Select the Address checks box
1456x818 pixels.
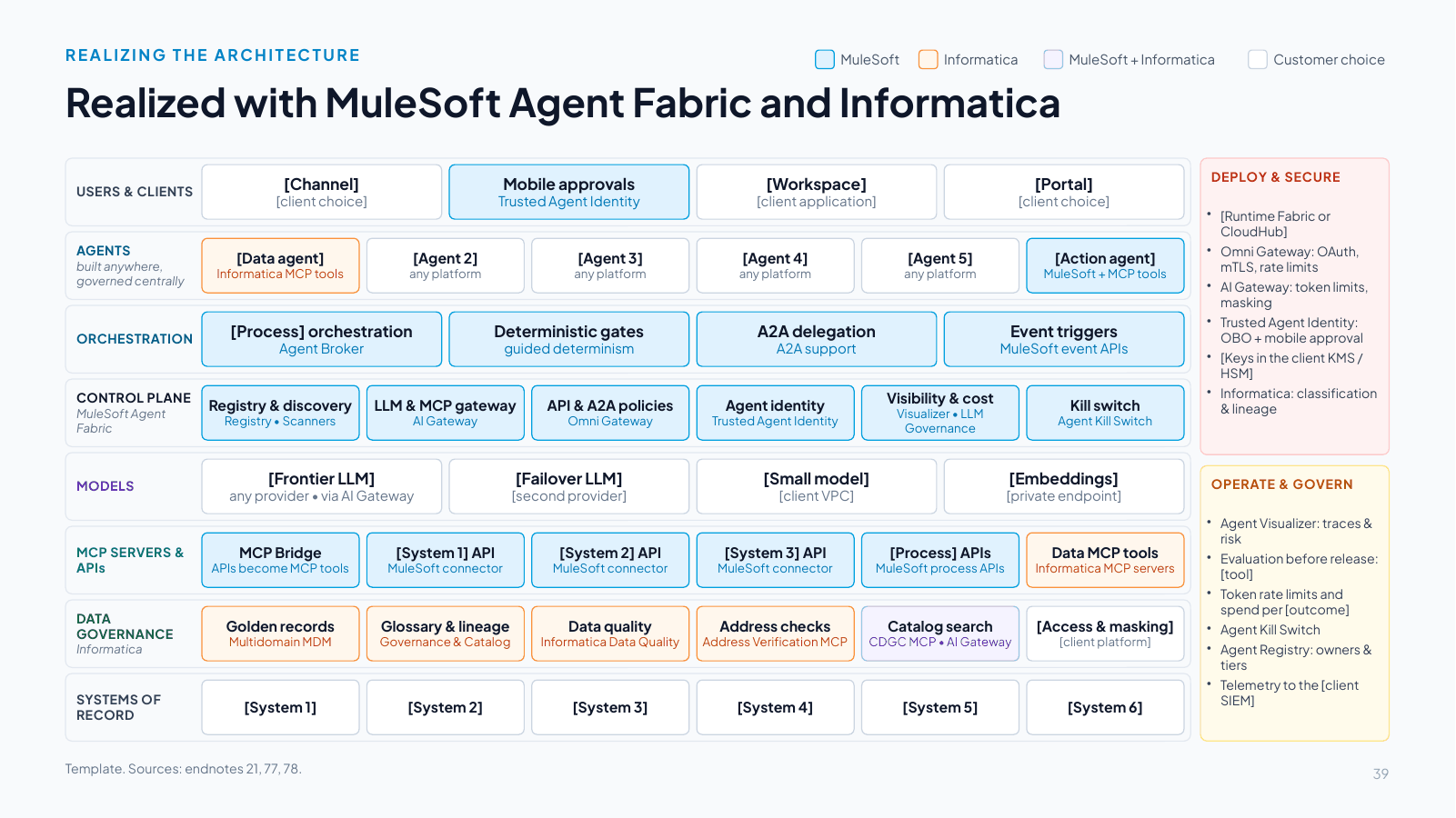[x=775, y=633]
